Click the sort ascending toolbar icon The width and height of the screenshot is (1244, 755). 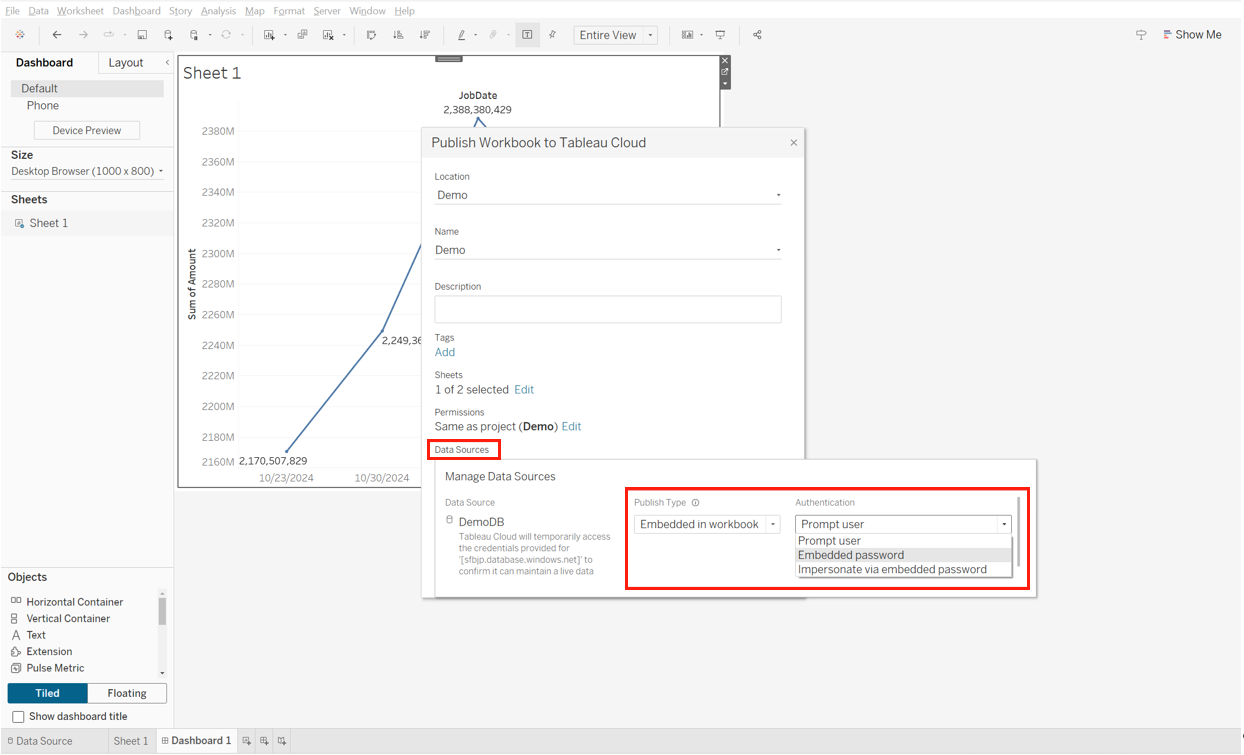click(399, 34)
